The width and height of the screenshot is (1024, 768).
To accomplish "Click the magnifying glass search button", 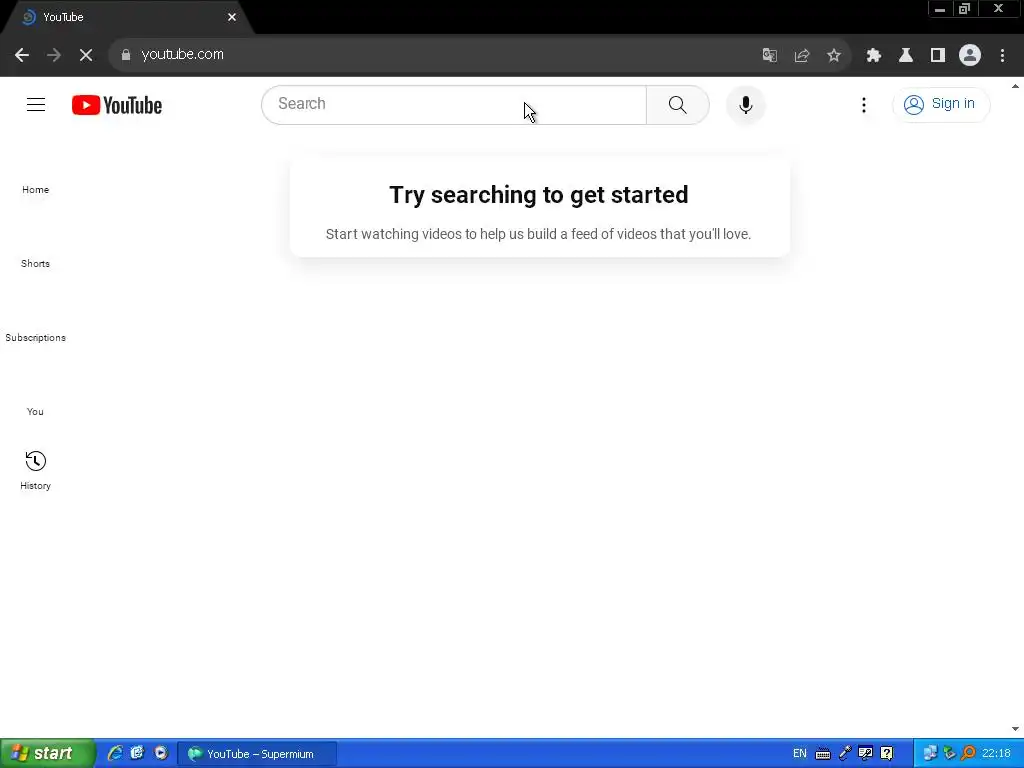I will click(678, 104).
